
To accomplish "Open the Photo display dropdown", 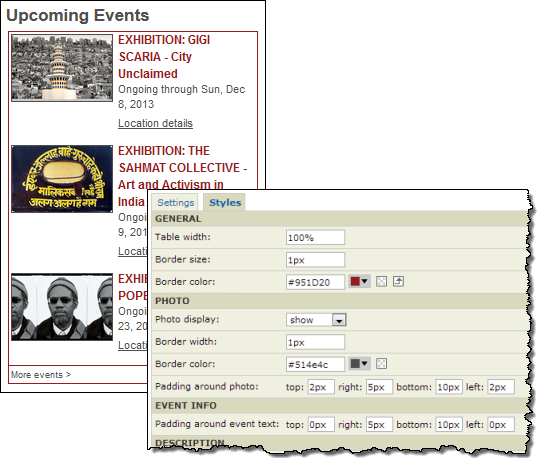I will pyautogui.click(x=316, y=320).
